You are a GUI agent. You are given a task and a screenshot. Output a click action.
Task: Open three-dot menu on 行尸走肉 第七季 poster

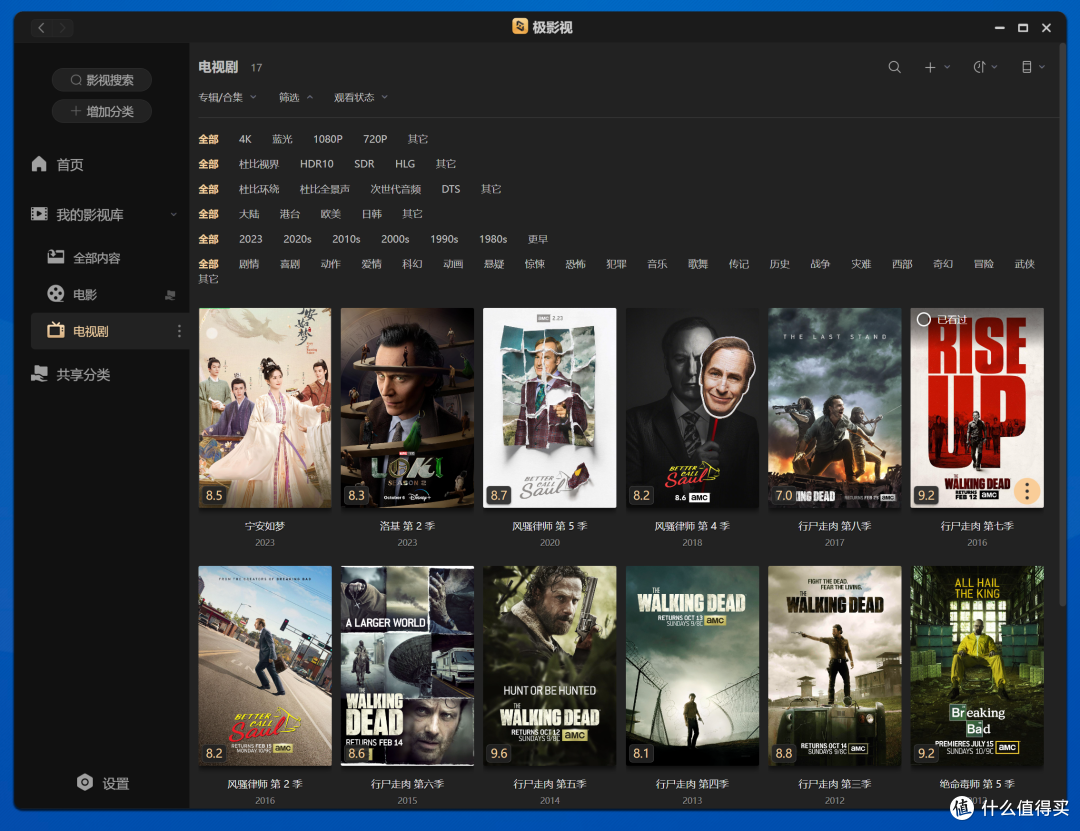point(1027,491)
